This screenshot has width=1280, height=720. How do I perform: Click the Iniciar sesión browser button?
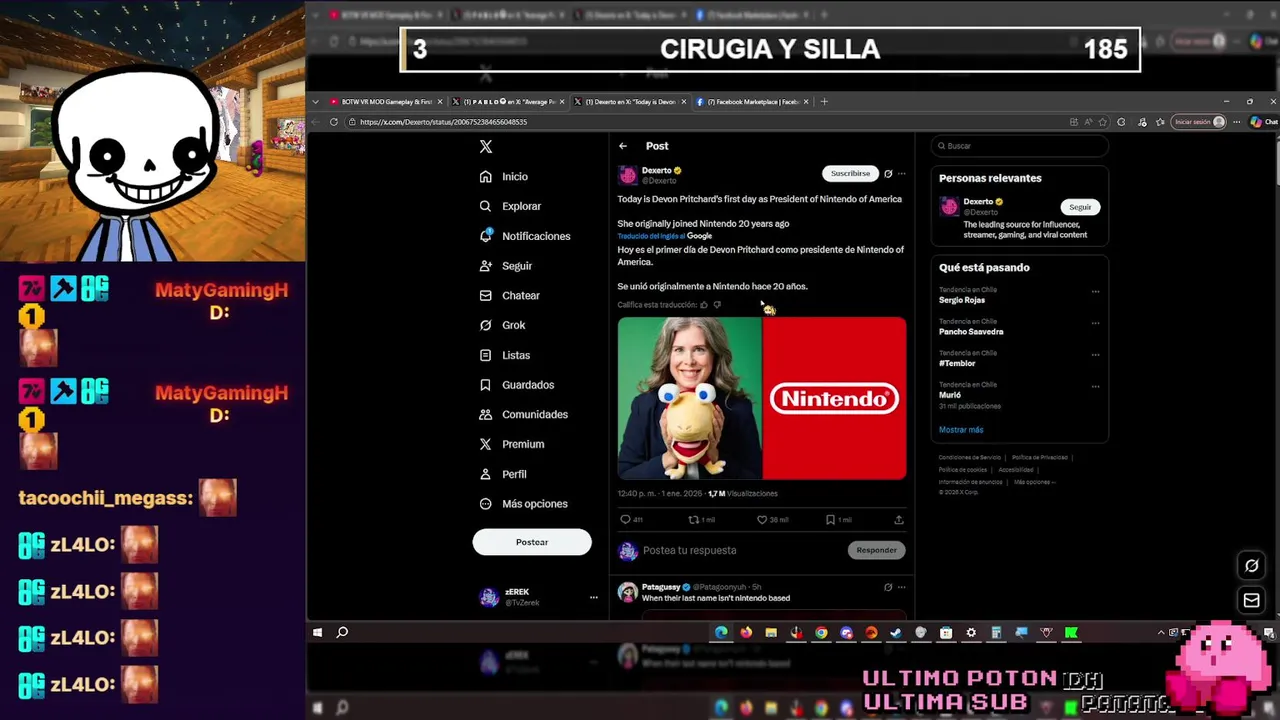click(x=1199, y=122)
